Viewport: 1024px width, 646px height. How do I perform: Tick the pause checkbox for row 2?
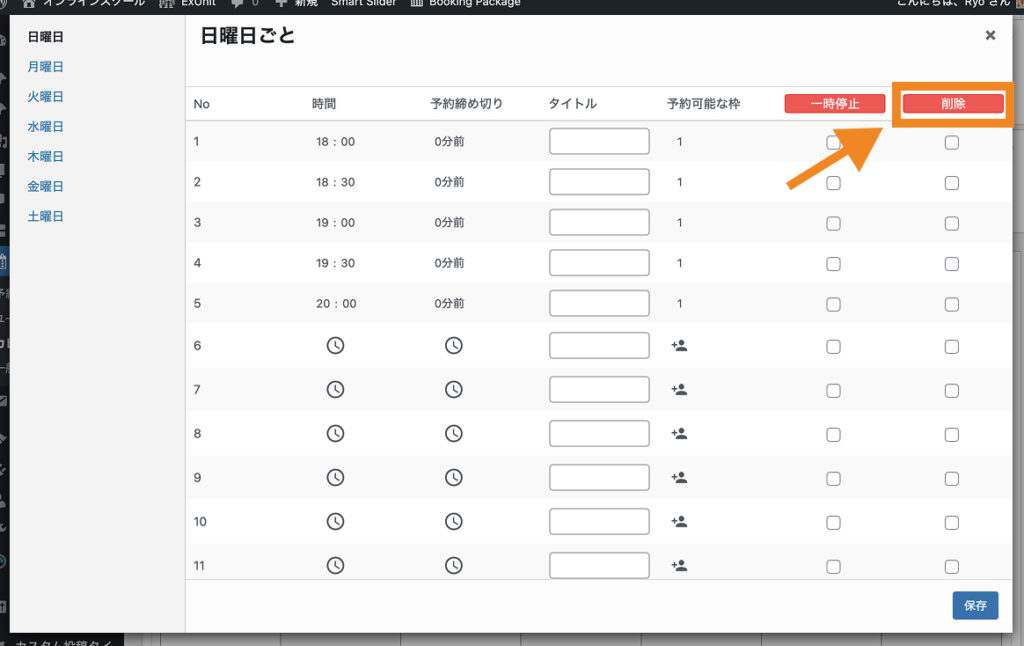coord(833,183)
